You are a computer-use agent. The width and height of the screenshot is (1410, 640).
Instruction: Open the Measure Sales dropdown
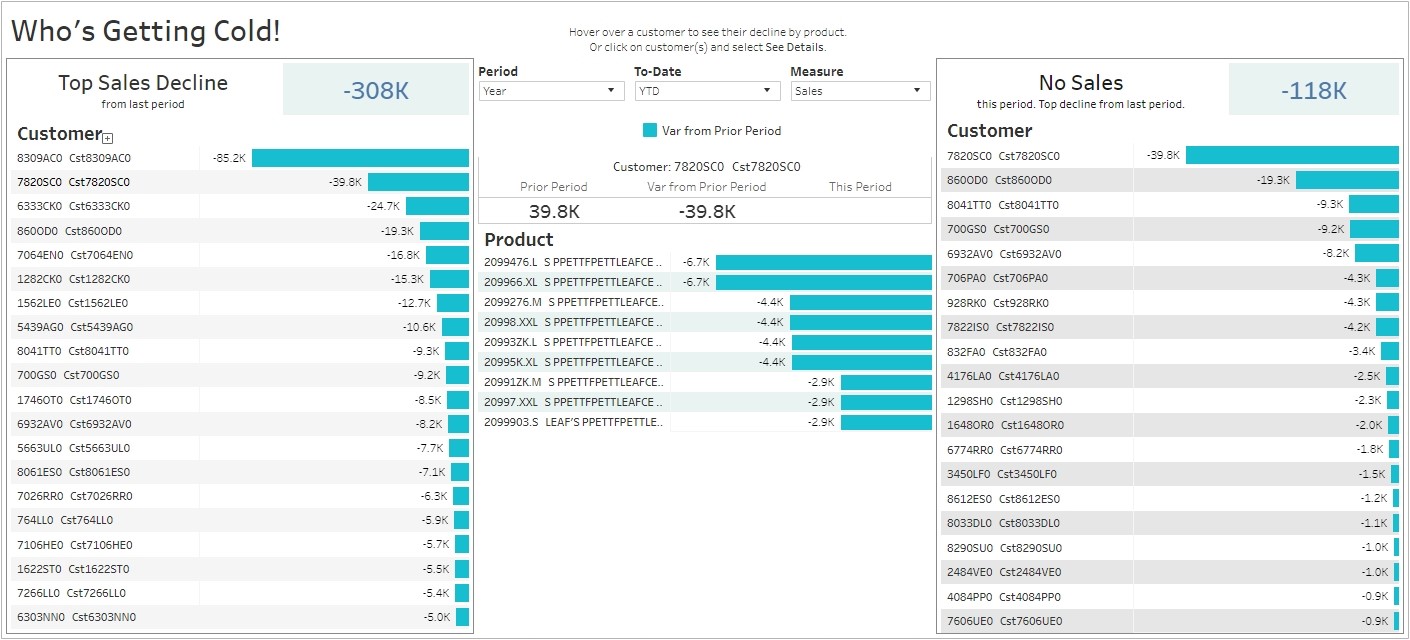(861, 91)
